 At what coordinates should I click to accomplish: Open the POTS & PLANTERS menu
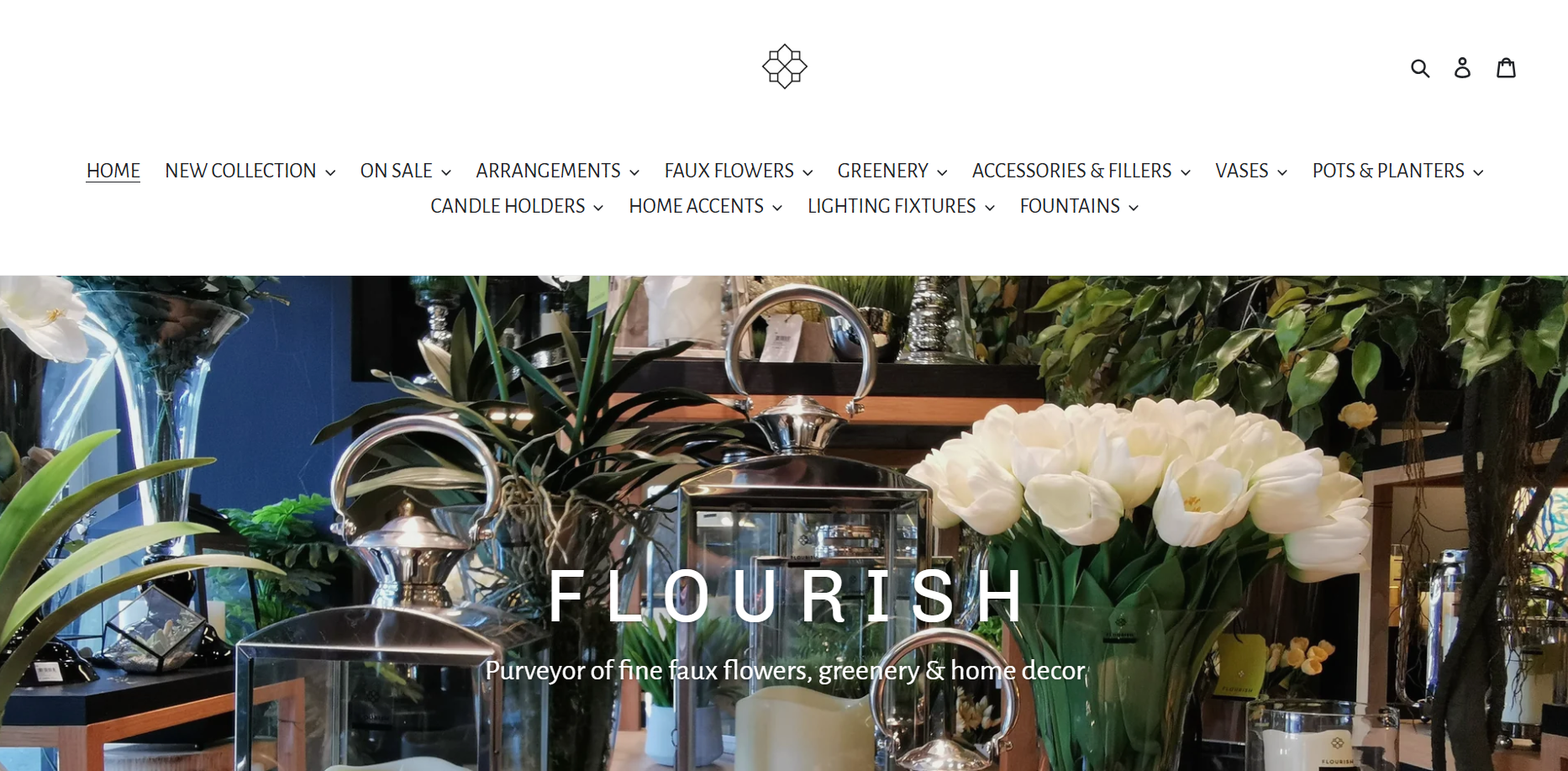[x=1397, y=171]
